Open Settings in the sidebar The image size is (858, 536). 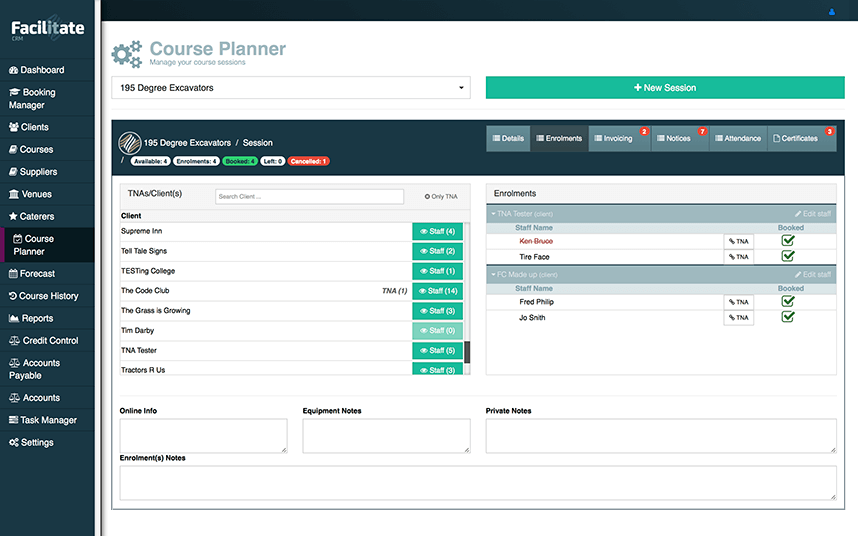coord(37,442)
